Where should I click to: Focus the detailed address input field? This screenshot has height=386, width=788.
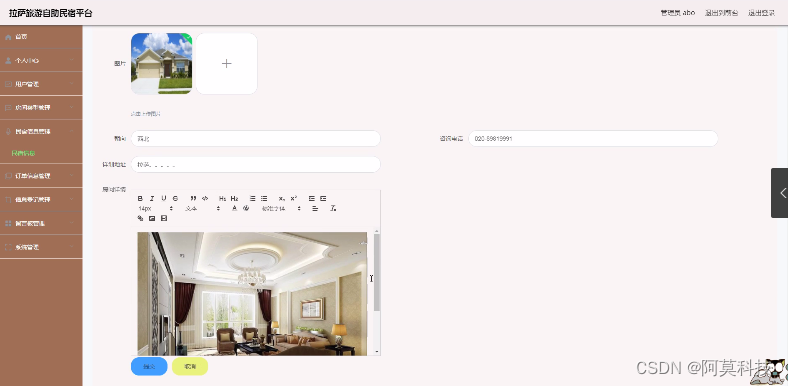[255, 164]
